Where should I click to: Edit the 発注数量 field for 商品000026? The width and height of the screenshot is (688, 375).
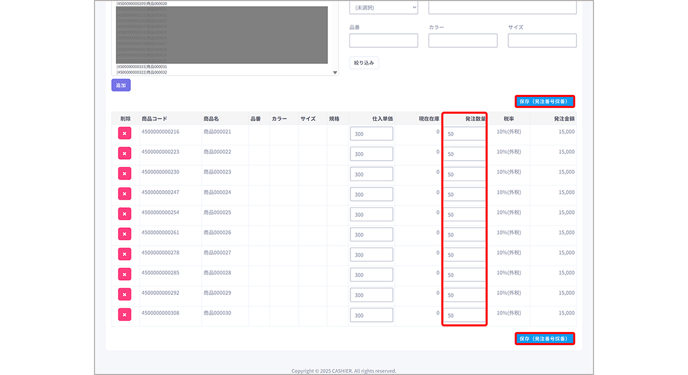[464, 235]
